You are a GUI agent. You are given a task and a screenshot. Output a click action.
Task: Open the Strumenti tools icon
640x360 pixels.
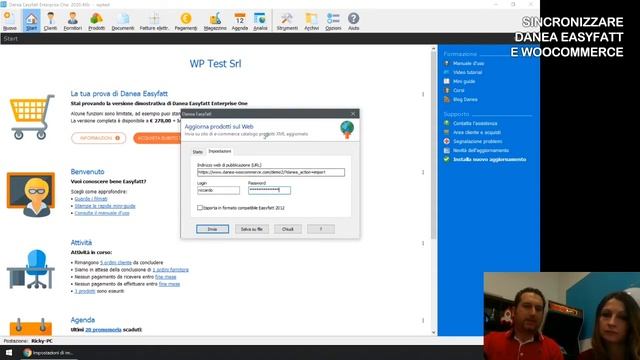[x=287, y=21]
